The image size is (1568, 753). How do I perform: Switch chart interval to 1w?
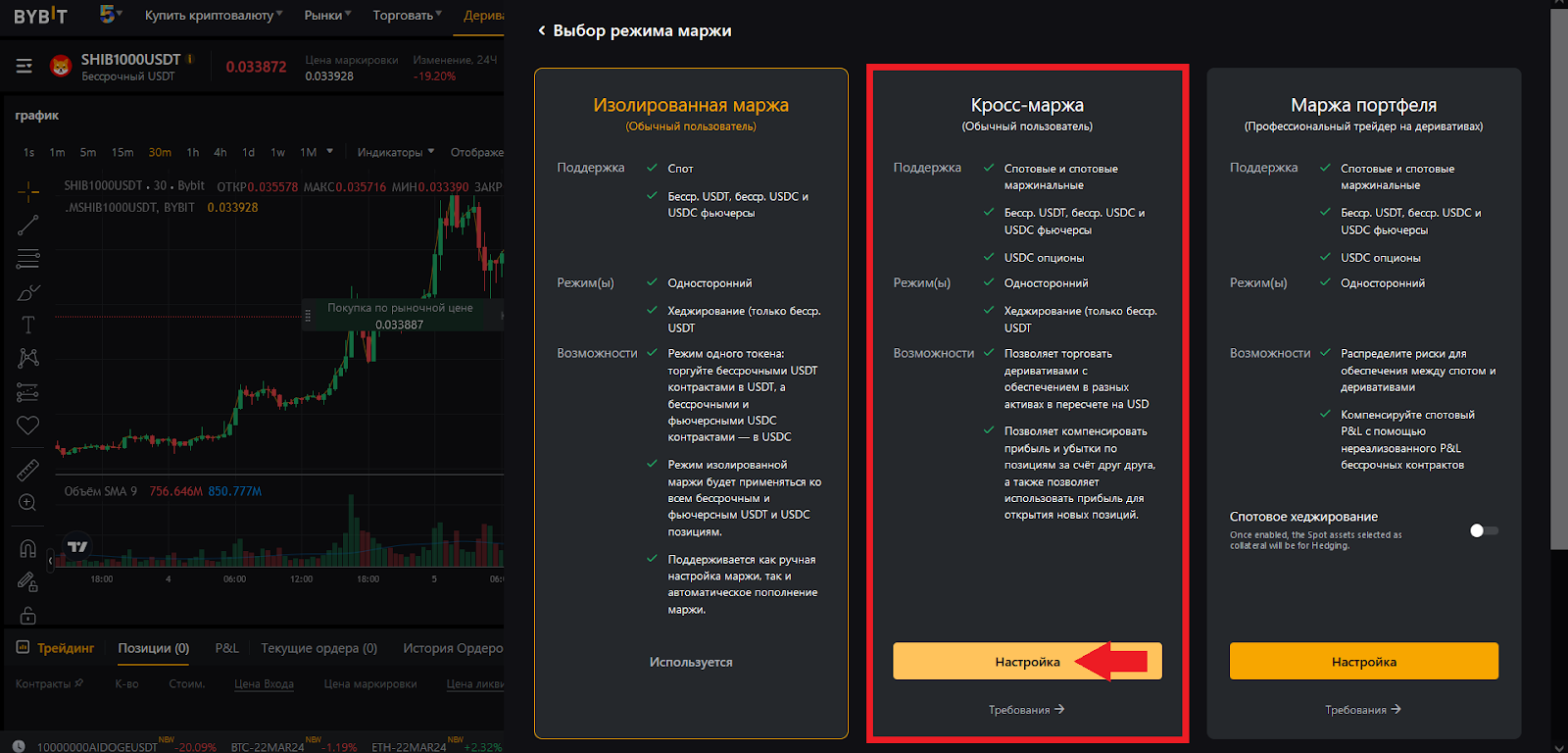[x=277, y=152]
